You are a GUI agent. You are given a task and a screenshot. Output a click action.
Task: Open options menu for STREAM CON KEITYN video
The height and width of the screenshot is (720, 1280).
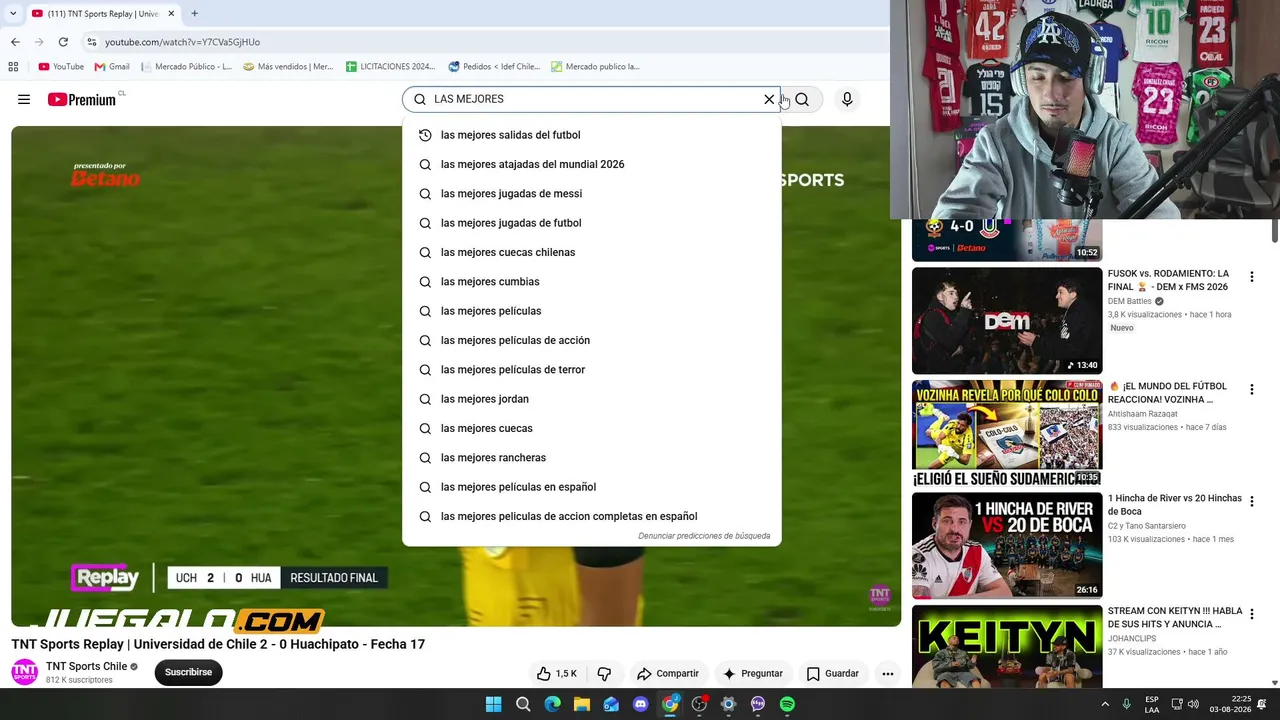pyautogui.click(x=1251, y=615)
